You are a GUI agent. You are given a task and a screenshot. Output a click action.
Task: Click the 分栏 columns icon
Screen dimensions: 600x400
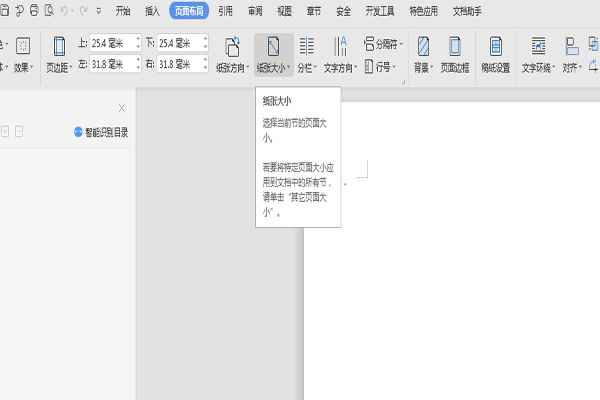[x=306, y=46]
